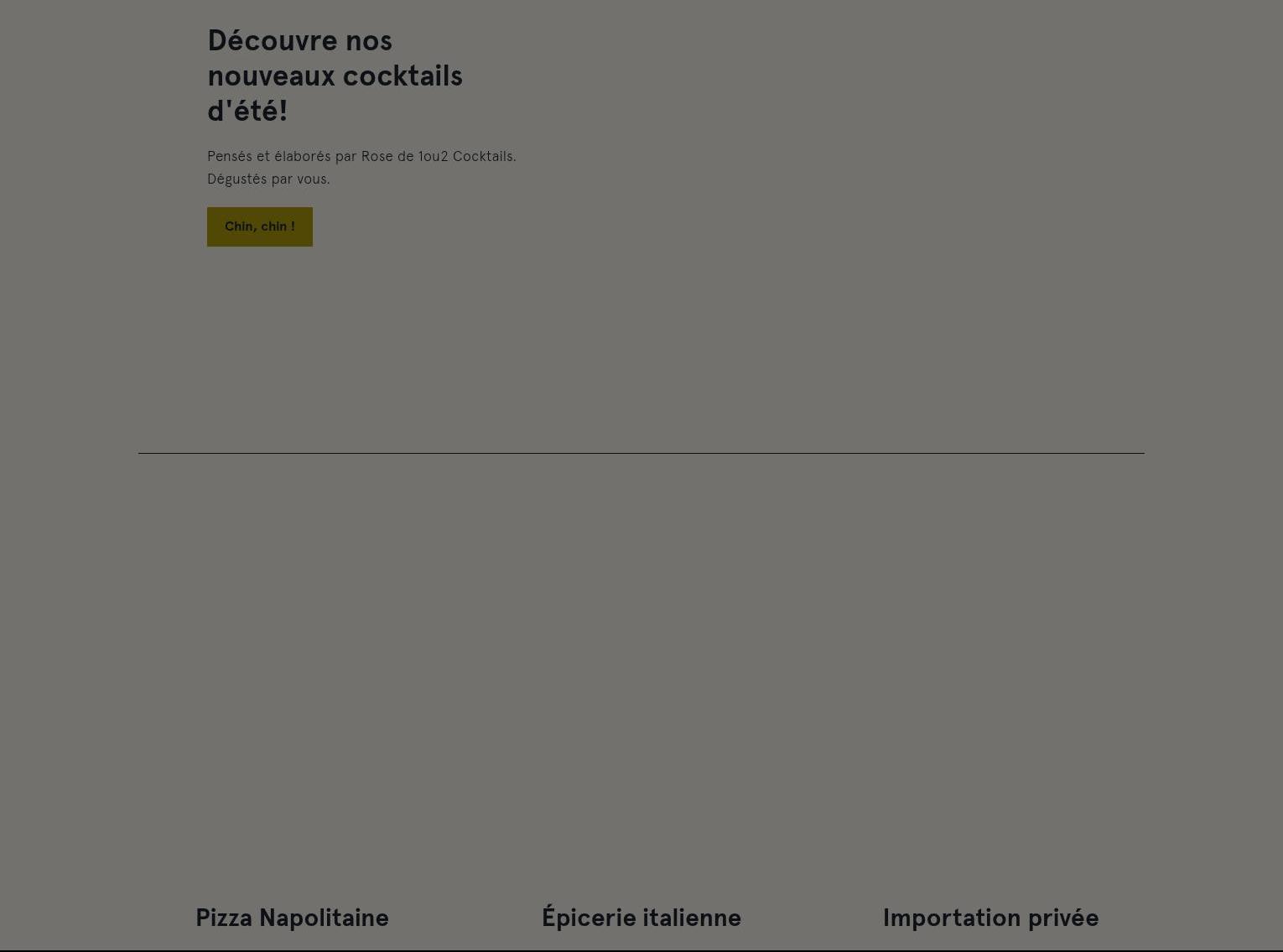The height and width of the screenshot is (952, 1283).
Task: Open the Importation privée section heading
Action: click(x=990, y=918)
